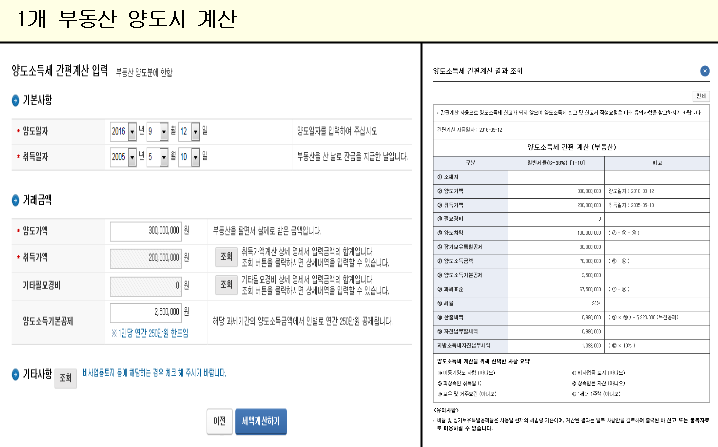Click the ⑪ 산출세액 row in result table
Screen dimensions: 718x447
point(571,317)
